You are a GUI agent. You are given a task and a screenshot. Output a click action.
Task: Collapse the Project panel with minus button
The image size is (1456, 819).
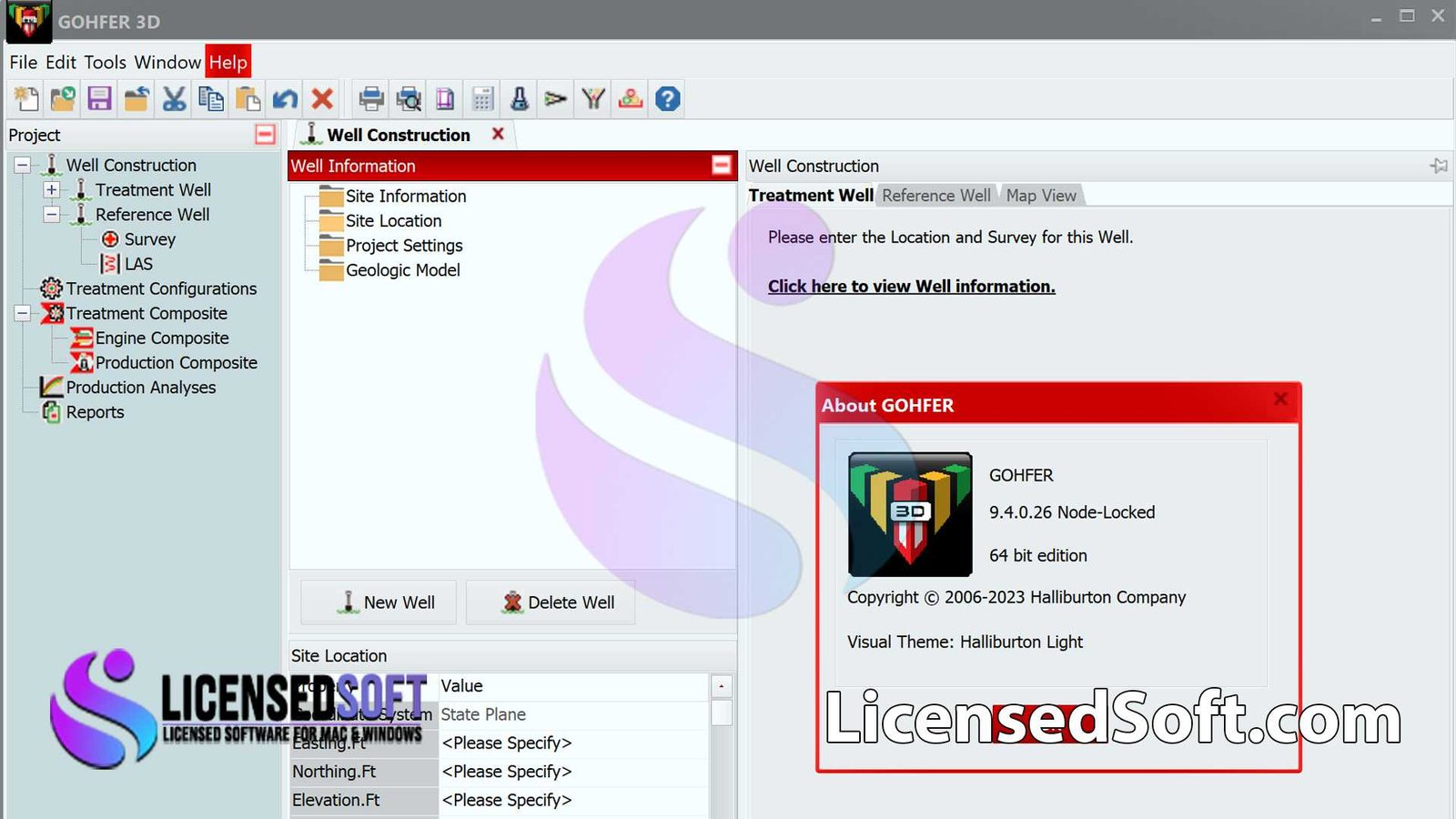(x=265, y=135)
